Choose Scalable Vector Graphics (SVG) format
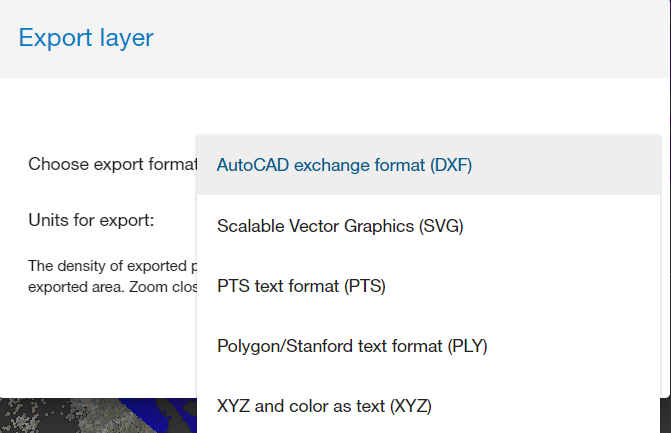This screenshot has height=433, width=671. [340, 226]
